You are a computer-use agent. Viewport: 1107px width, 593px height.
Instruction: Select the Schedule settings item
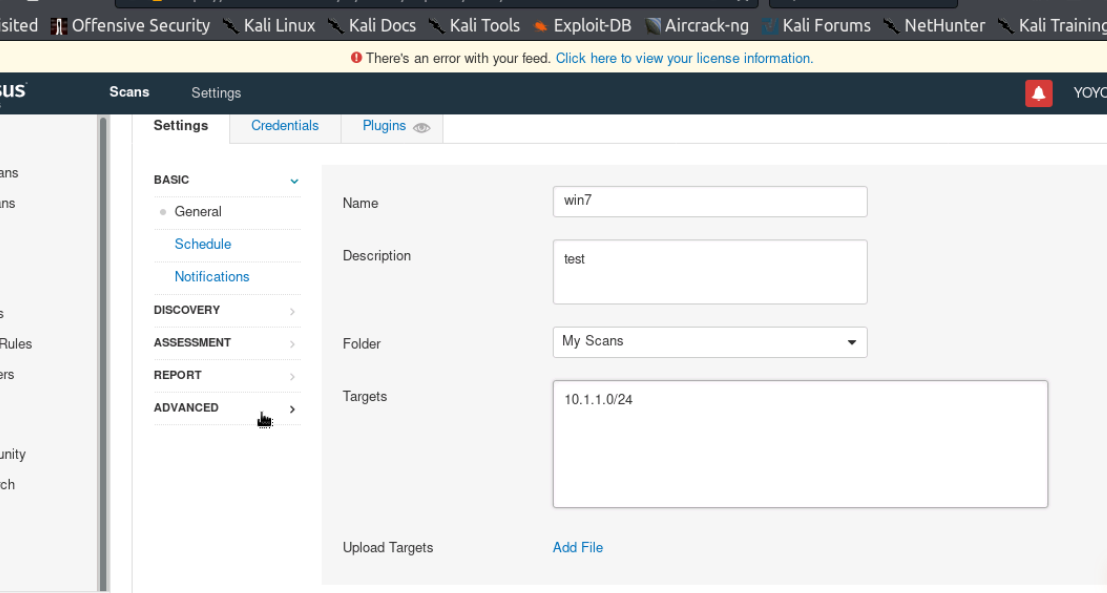click(x=203, y=244)
